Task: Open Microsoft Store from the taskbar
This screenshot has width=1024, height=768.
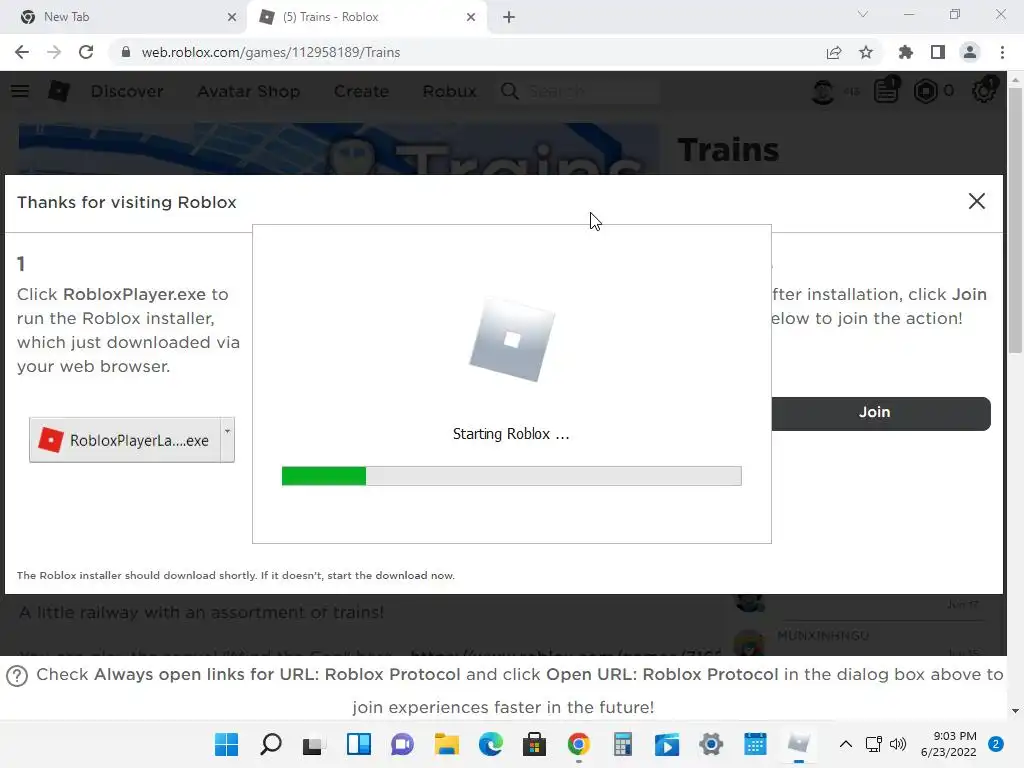Action: pos(534,744)
